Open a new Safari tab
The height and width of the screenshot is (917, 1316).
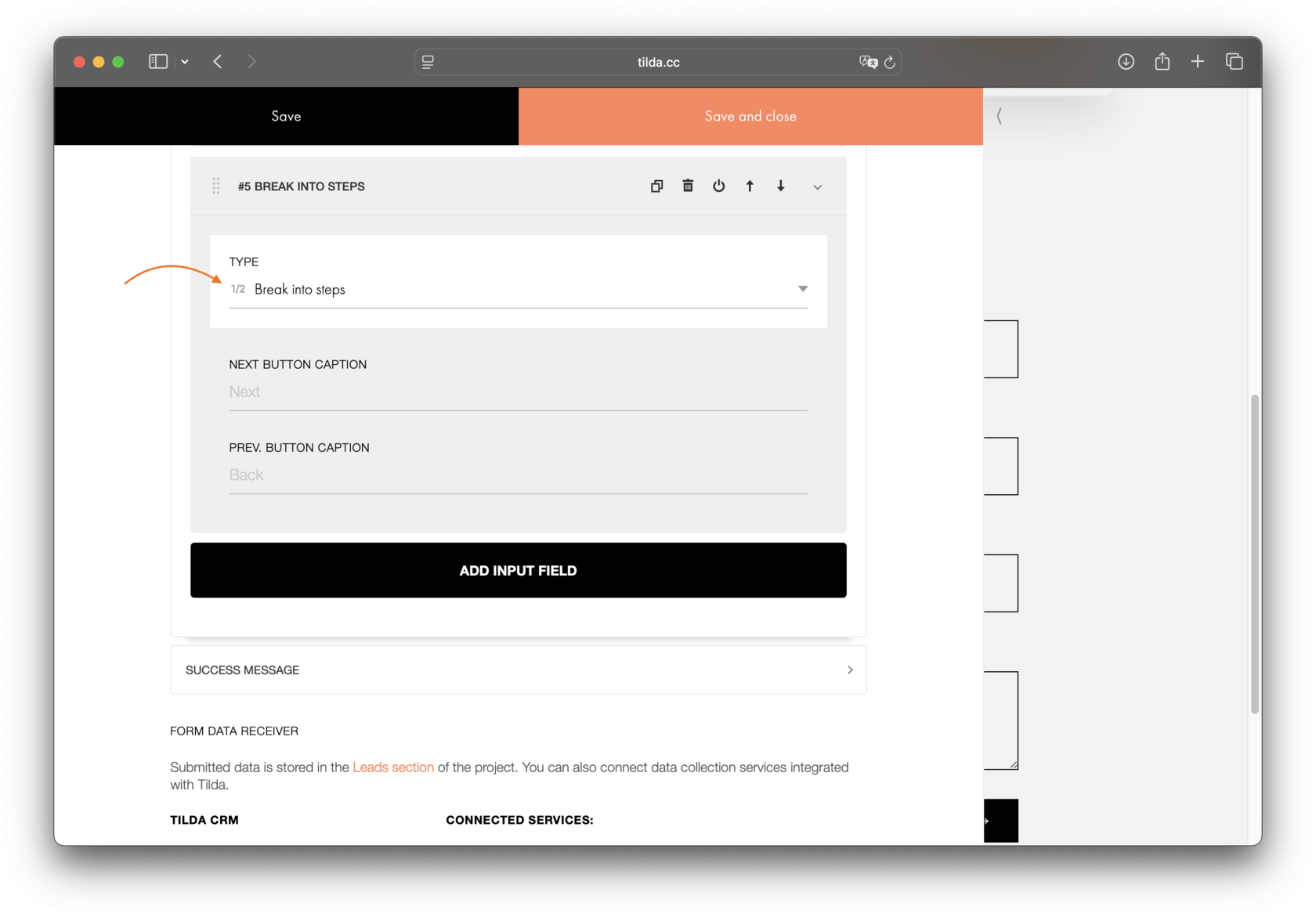1197,61
